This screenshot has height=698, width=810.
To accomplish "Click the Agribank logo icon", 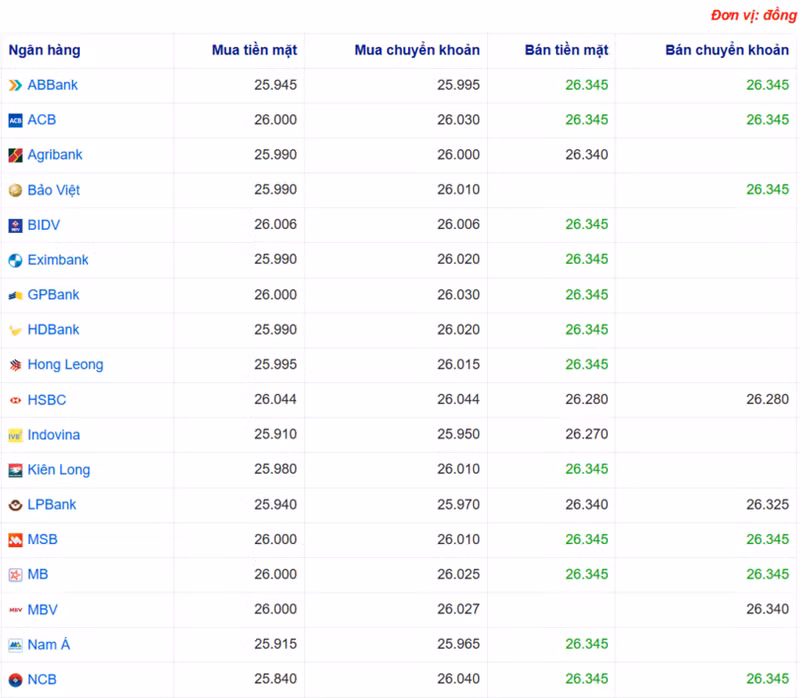I will (14, 155).
